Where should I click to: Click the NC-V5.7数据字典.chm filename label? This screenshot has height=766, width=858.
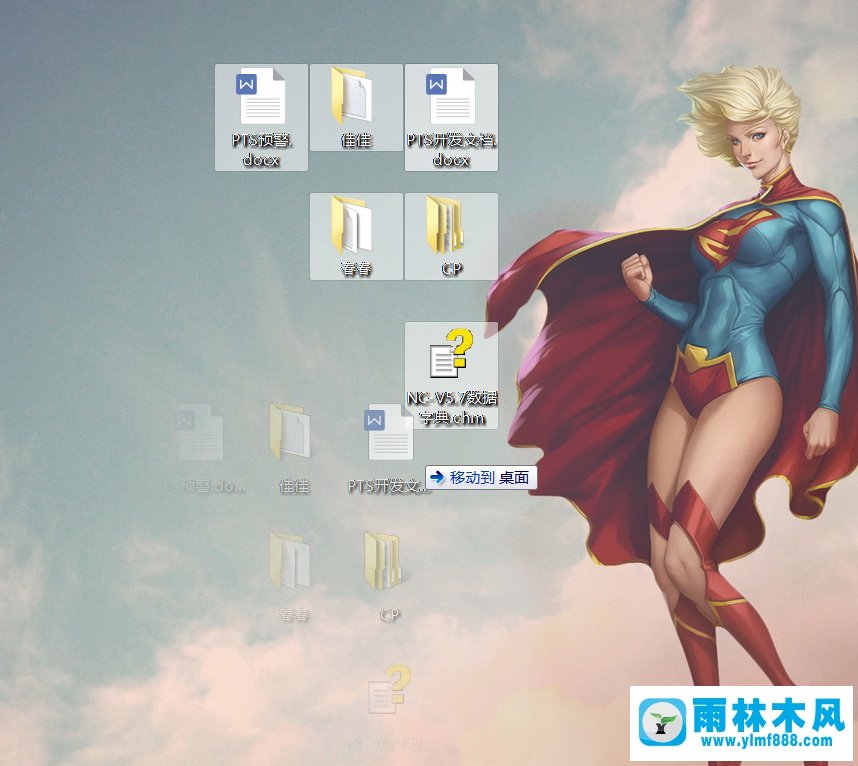pyautogui.click(x=451, y=407)
